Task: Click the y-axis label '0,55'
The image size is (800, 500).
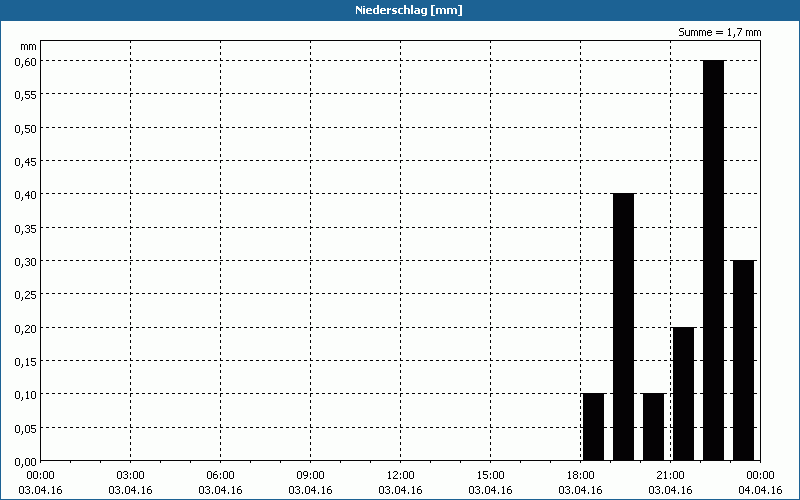Action: click(26, 94)
